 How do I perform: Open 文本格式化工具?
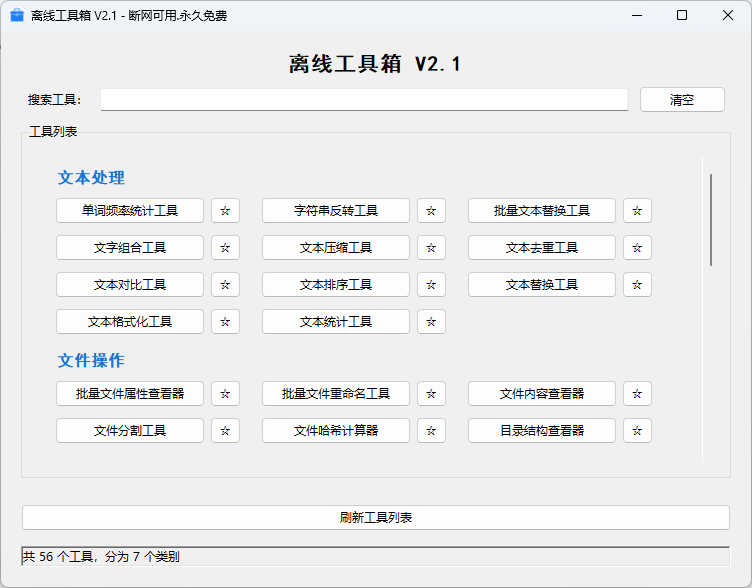(x=130, y=321)
